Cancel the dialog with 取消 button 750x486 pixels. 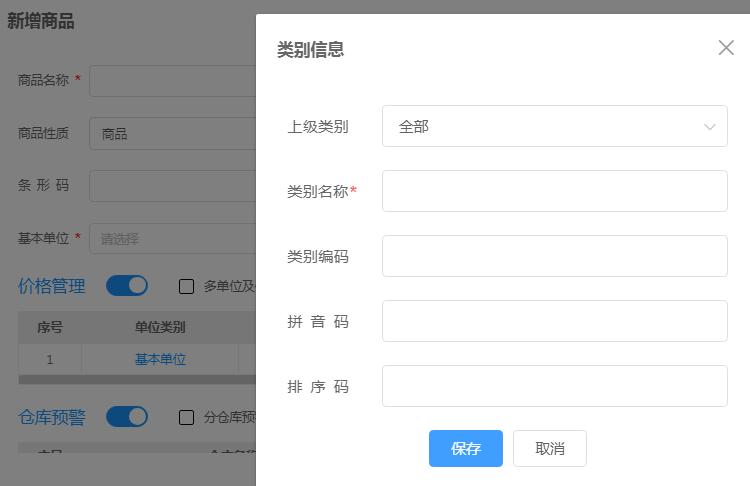[550, 448]
